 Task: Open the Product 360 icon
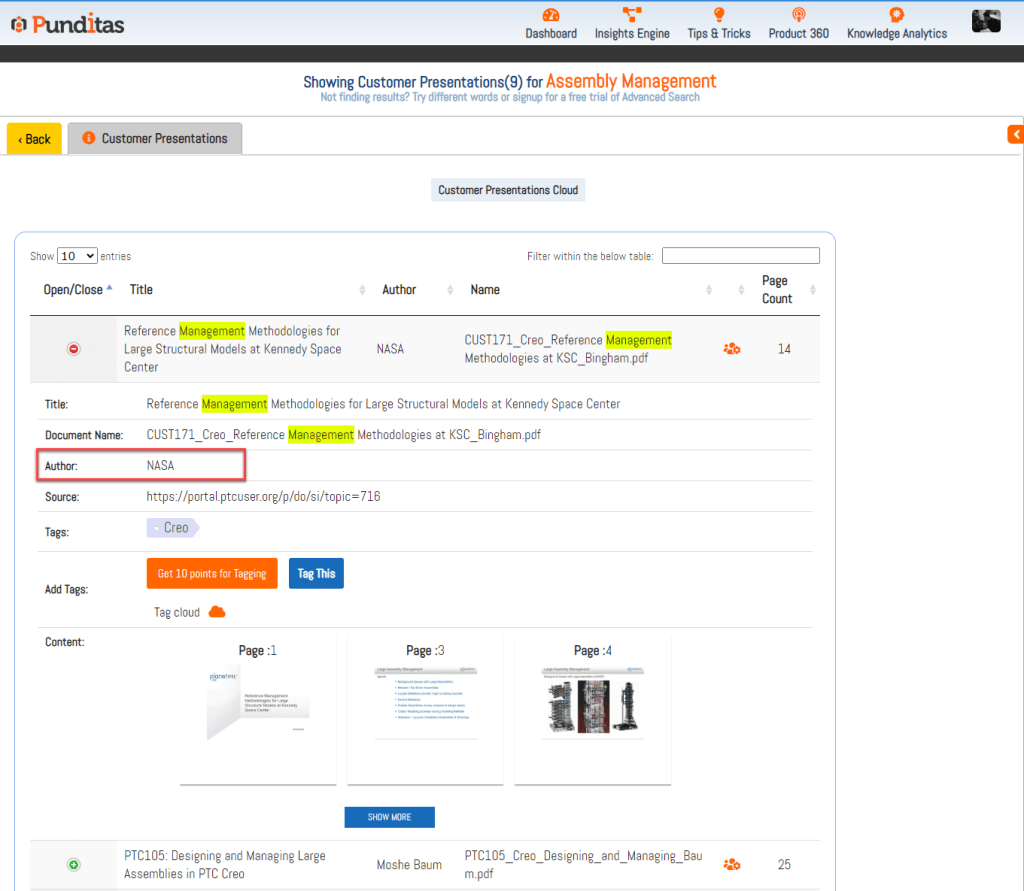tap(798, 15)
